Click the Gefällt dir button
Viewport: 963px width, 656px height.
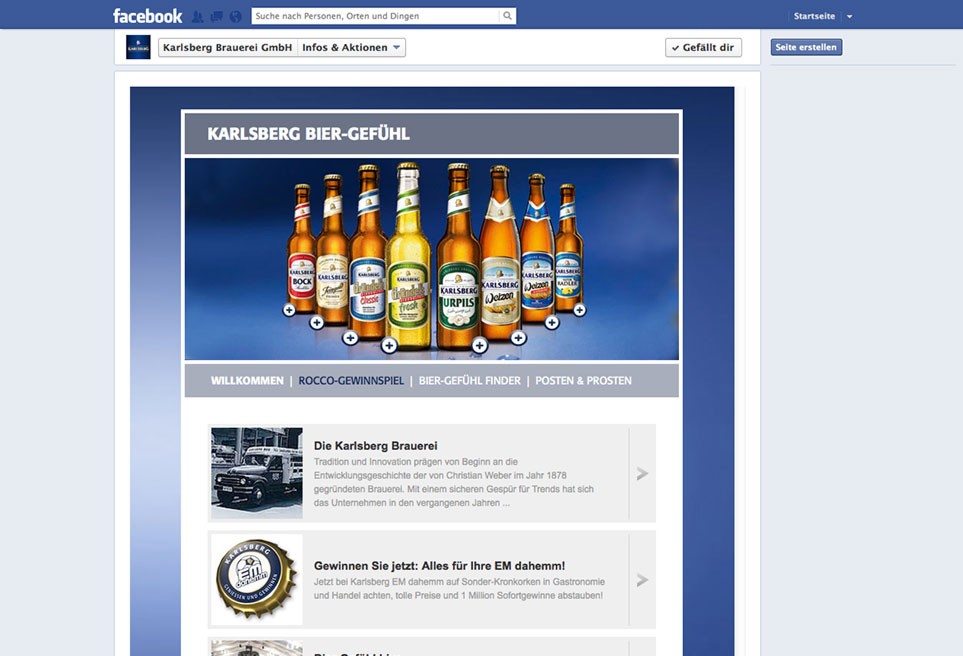[703, 47]
